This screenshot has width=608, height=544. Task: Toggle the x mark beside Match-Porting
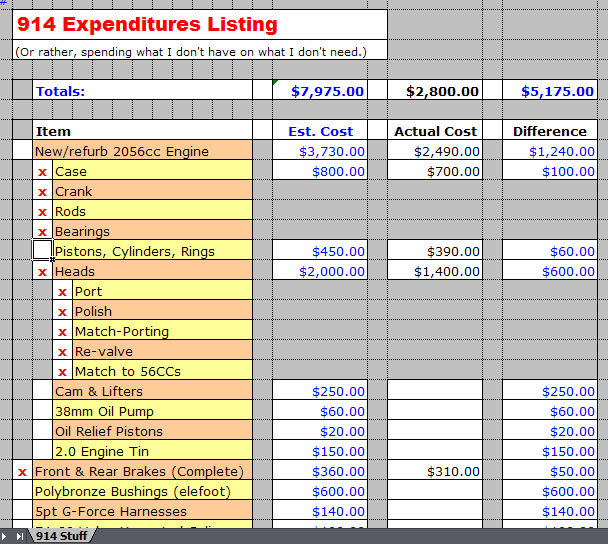62,332
